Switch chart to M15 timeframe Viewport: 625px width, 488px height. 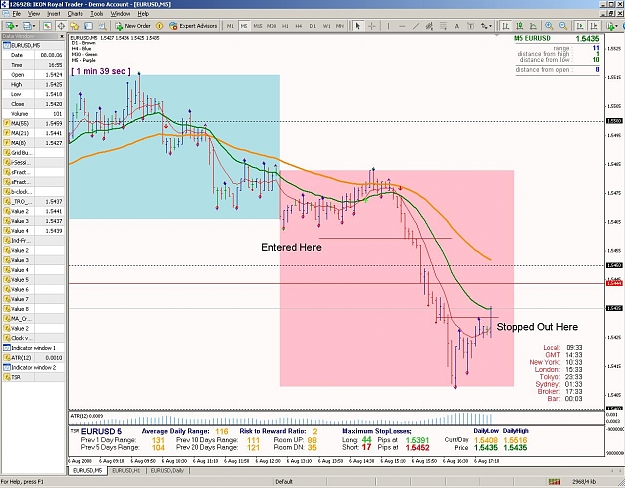[x=257, y=26]
